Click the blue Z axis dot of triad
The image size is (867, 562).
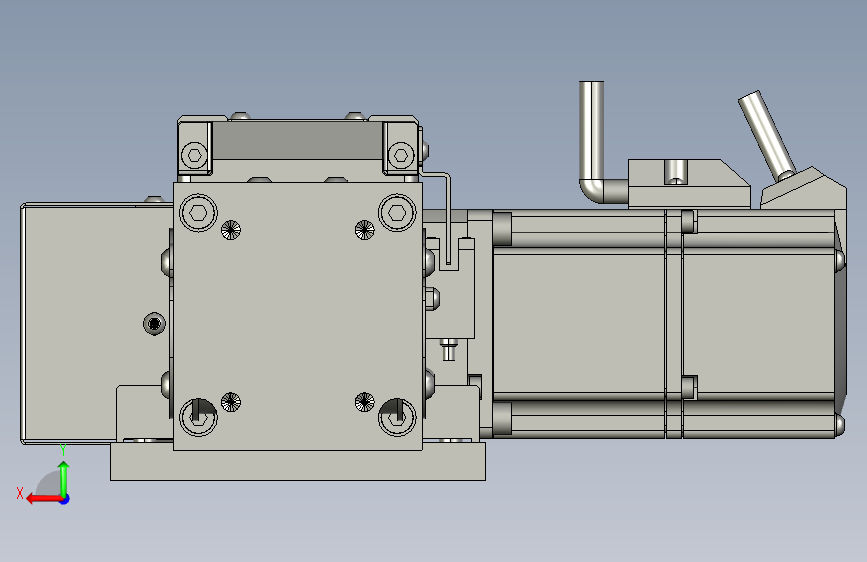pyautogui.click(x=65, y=499)
